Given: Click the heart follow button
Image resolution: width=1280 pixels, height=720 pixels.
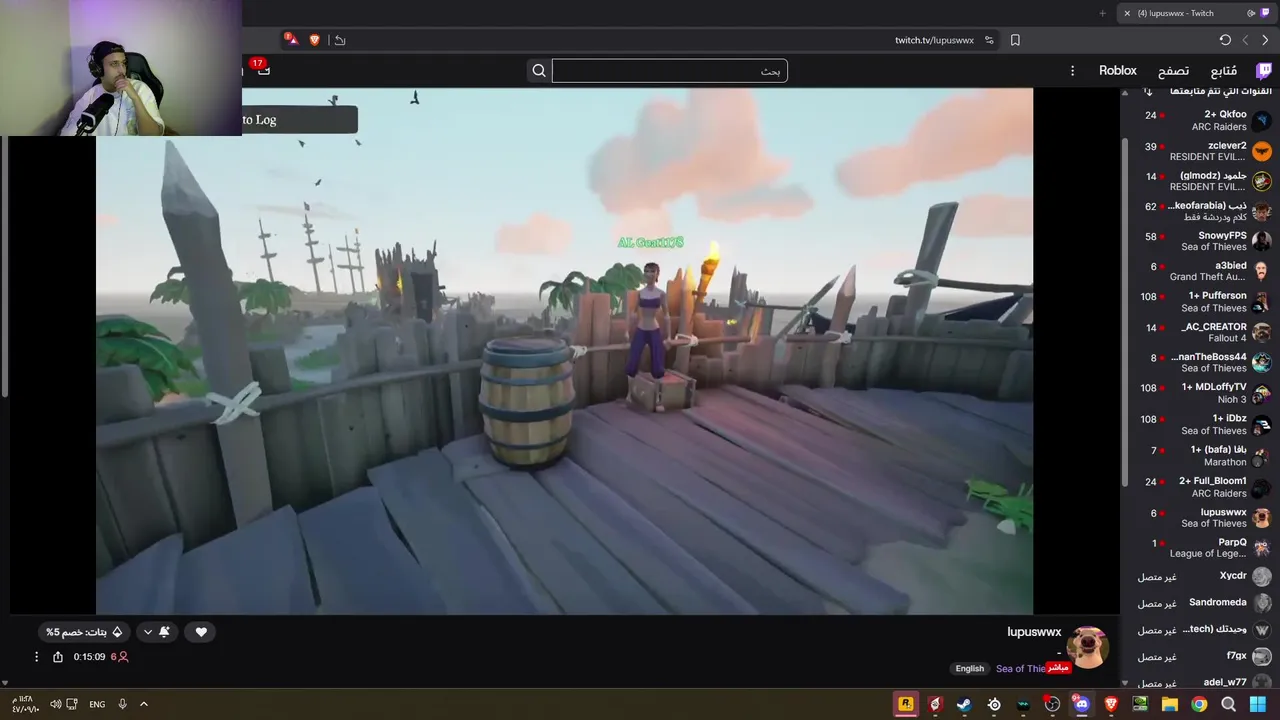Looking at the screenshot, I should (x=201, y=632).
